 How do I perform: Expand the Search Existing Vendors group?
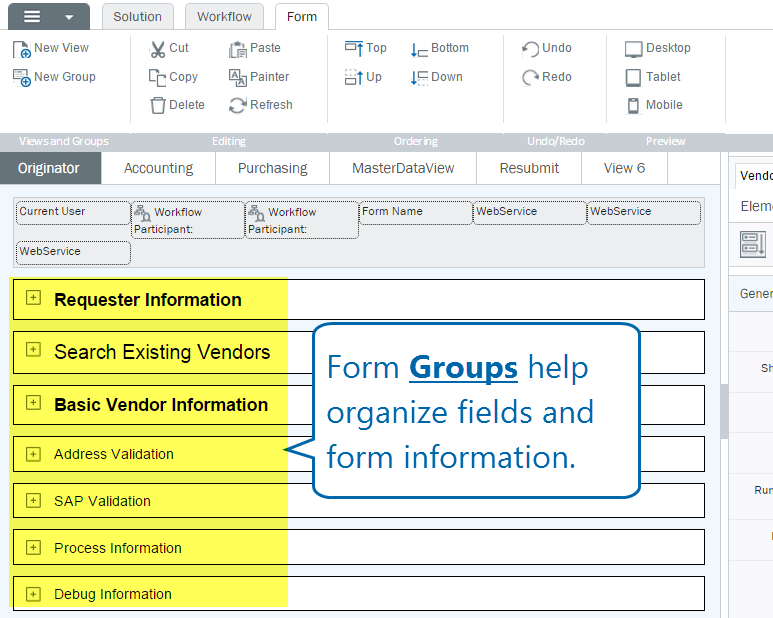pos(33,350)
